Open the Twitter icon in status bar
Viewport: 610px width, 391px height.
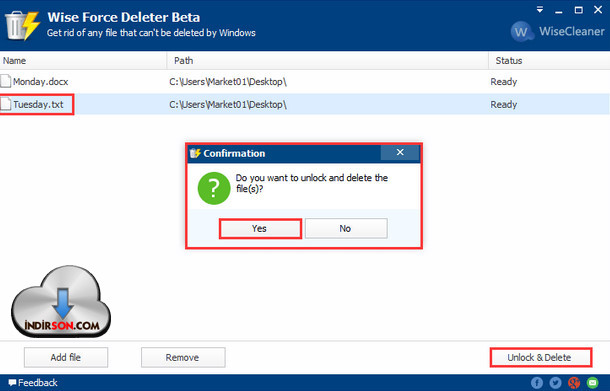555,383
